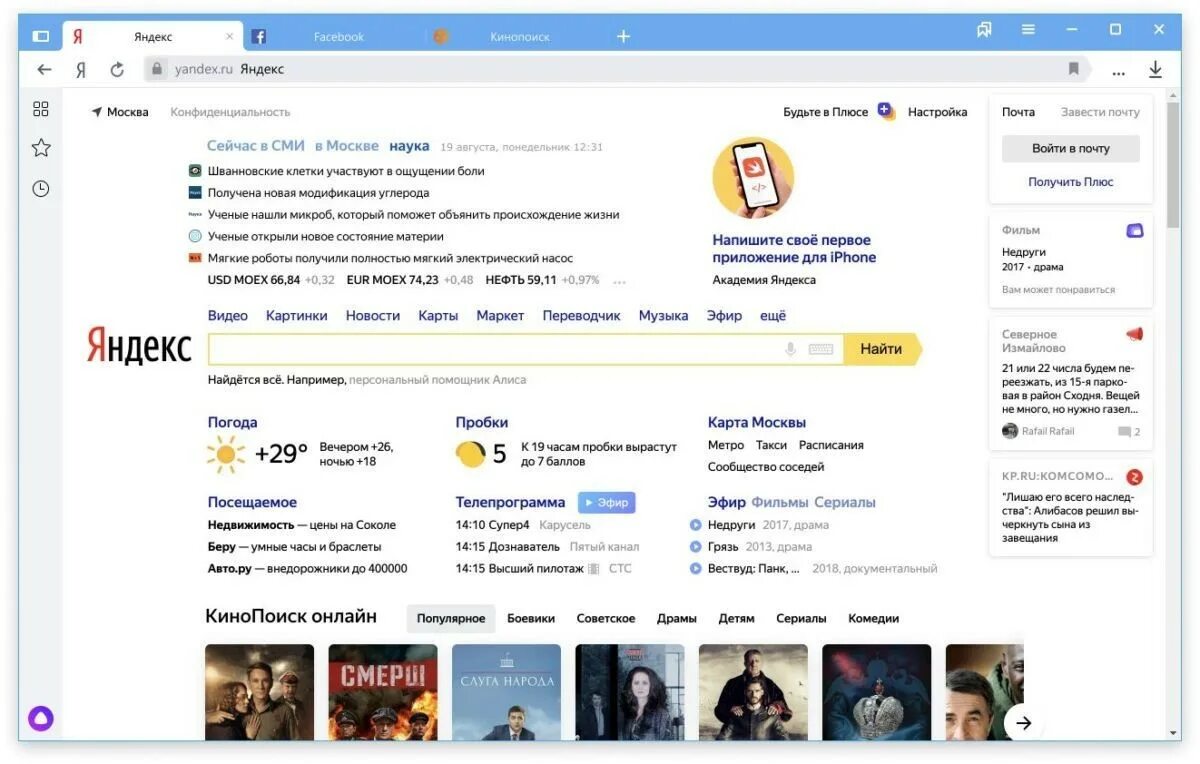Viewport: 1200px width, 764px height.
Task: Open the СМЕРШ movie poster
Action: (x=383, y=692)
